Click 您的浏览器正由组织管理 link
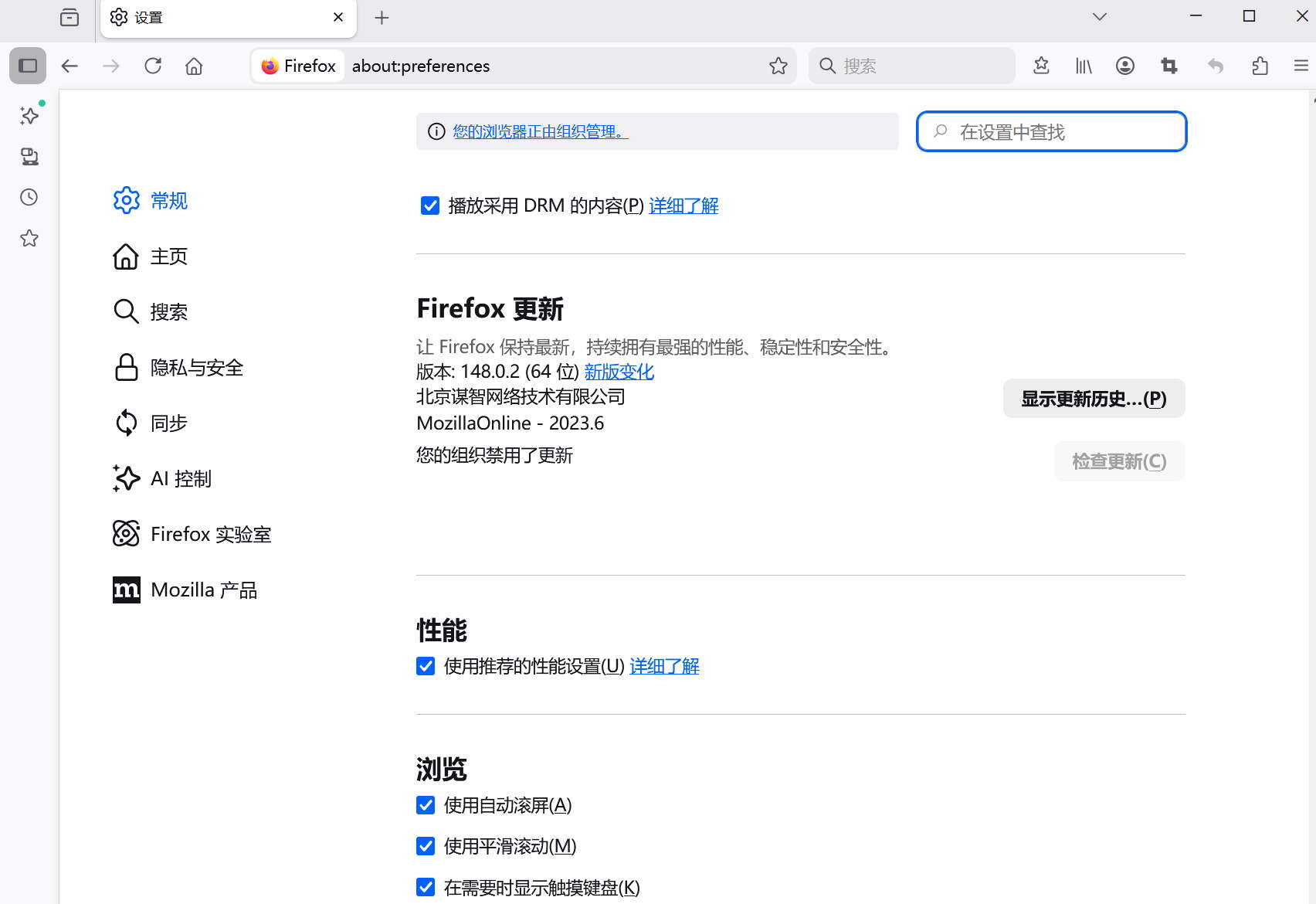The width and height of the screenshot is (1316, 904). [x=541, y=131]
